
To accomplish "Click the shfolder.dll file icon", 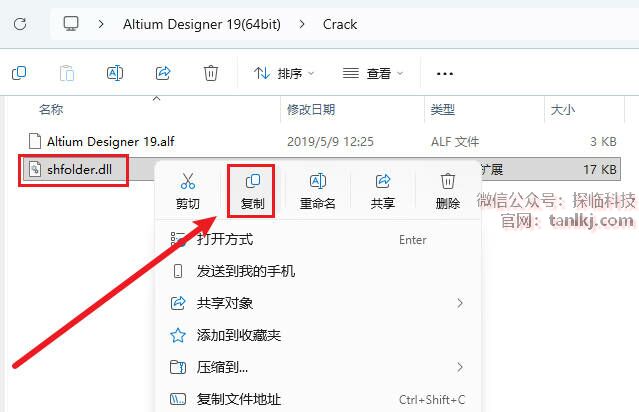I will click(x=35, y=169).
